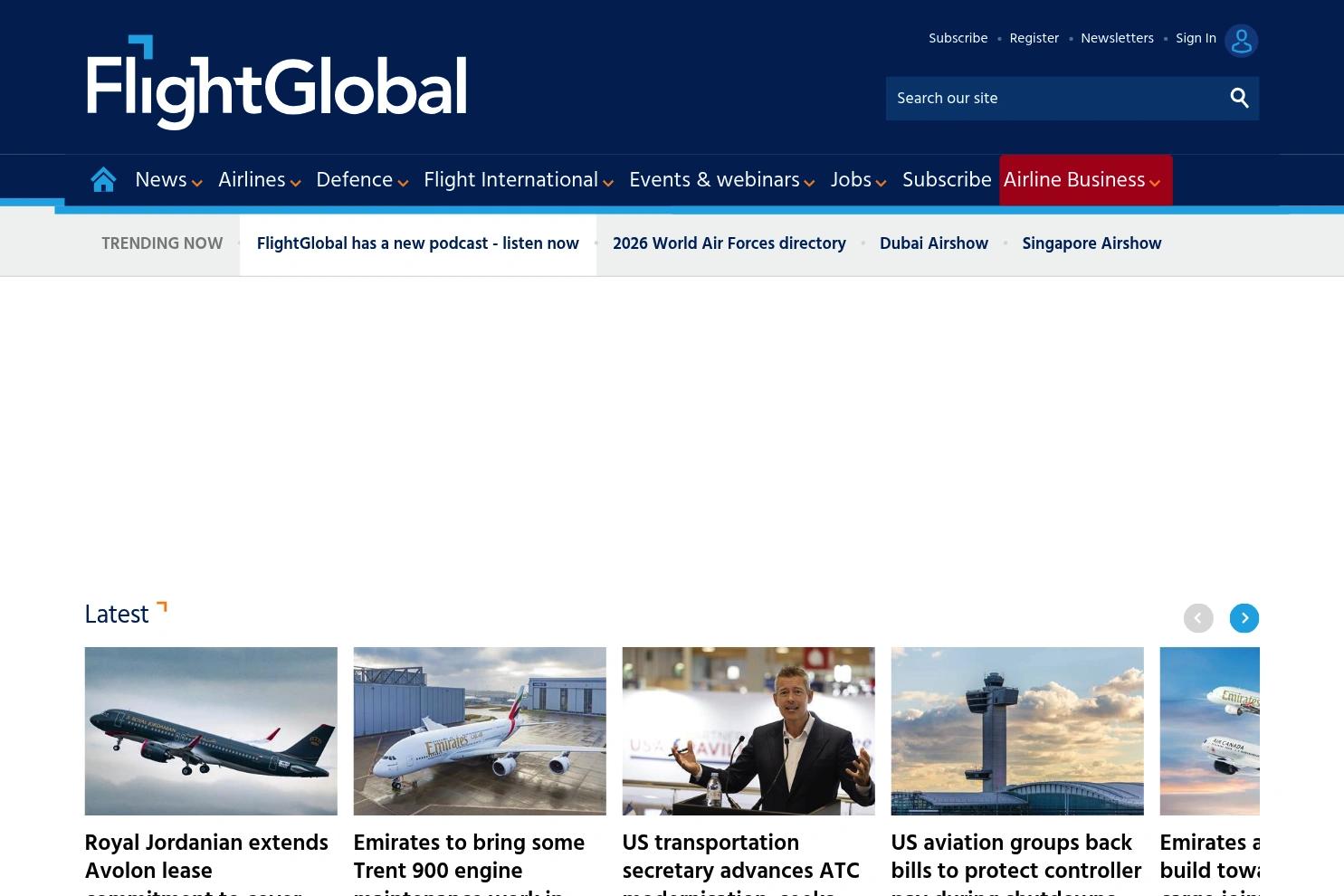Open 2026 World Air Forces directory link

pos(729,244)
